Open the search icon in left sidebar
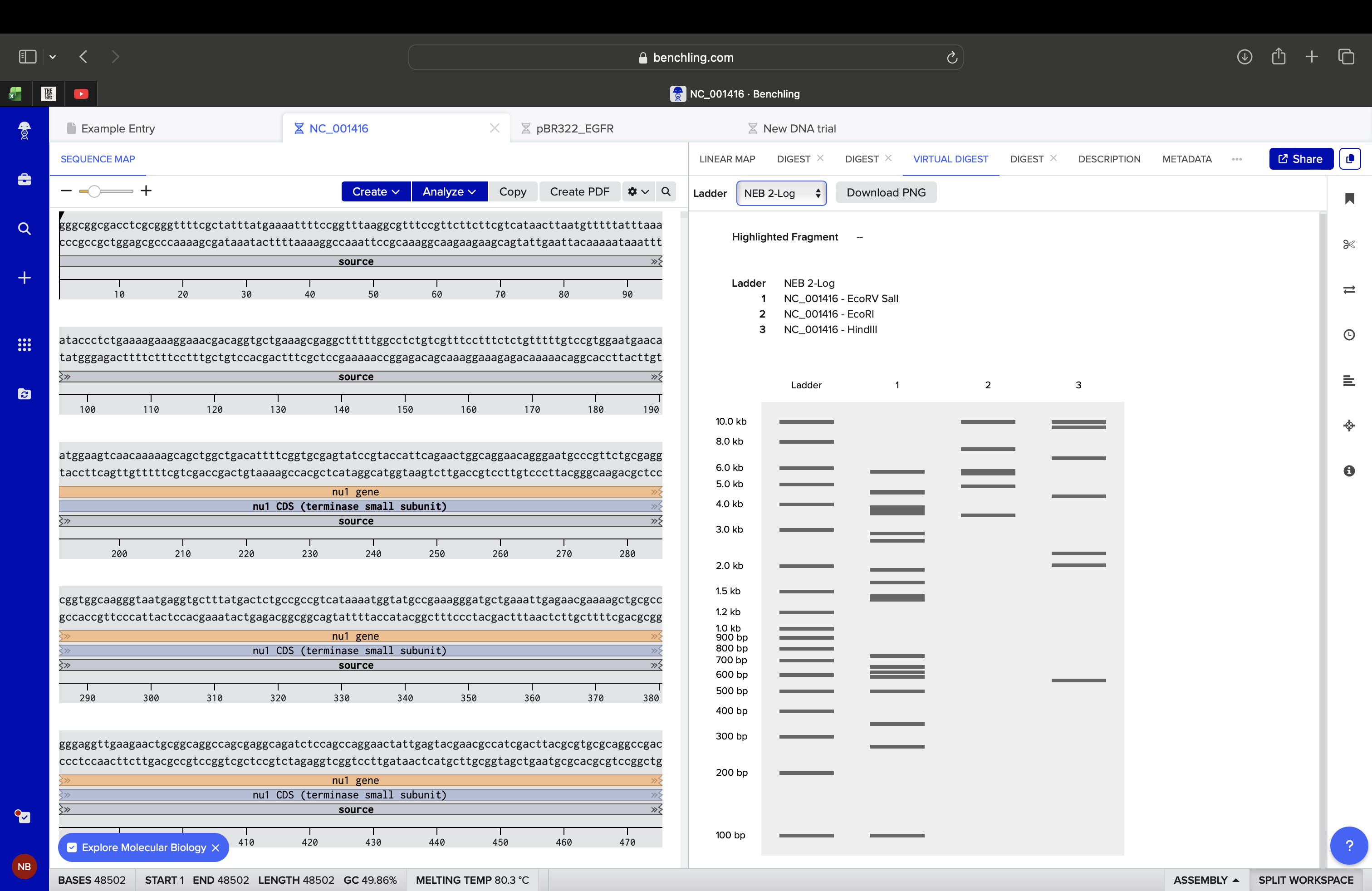Screen dimensions: 1372x891 pyautogui.click(x=24, y=229)
